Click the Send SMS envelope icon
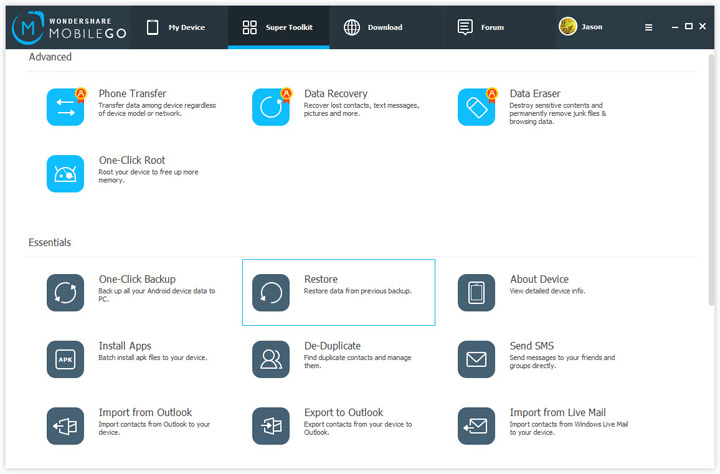Viewport: 720px width, 474px height. pyautogui.click(x=476, y=359)
